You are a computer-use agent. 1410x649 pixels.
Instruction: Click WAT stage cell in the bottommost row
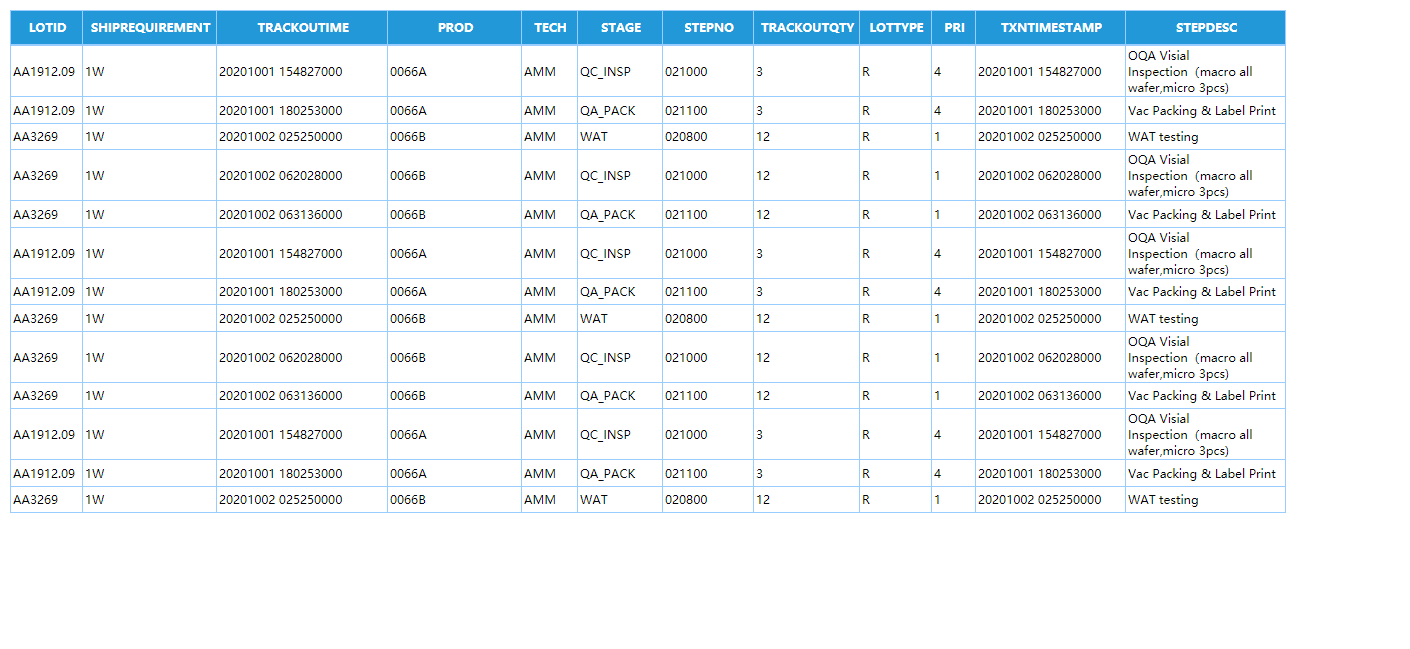(594, 500)
